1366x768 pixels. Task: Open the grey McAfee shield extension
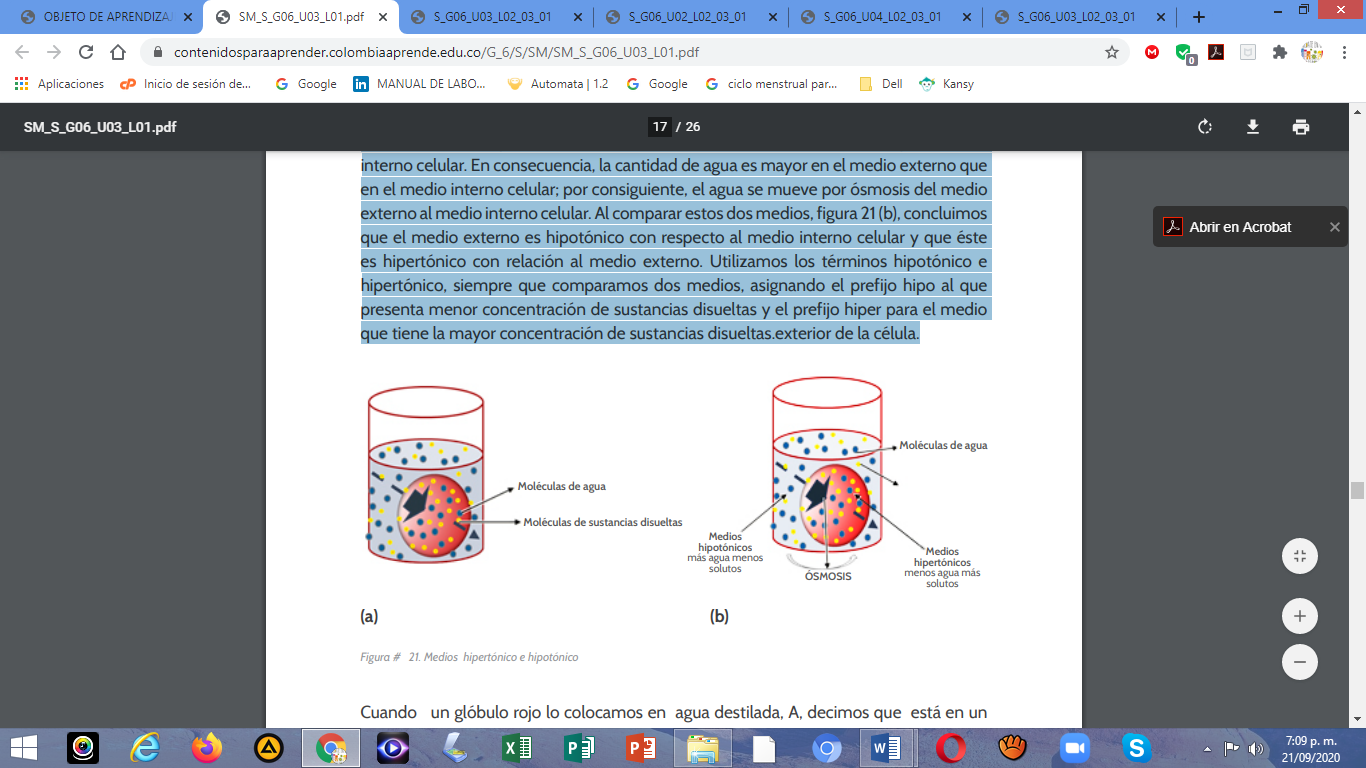1248,52
